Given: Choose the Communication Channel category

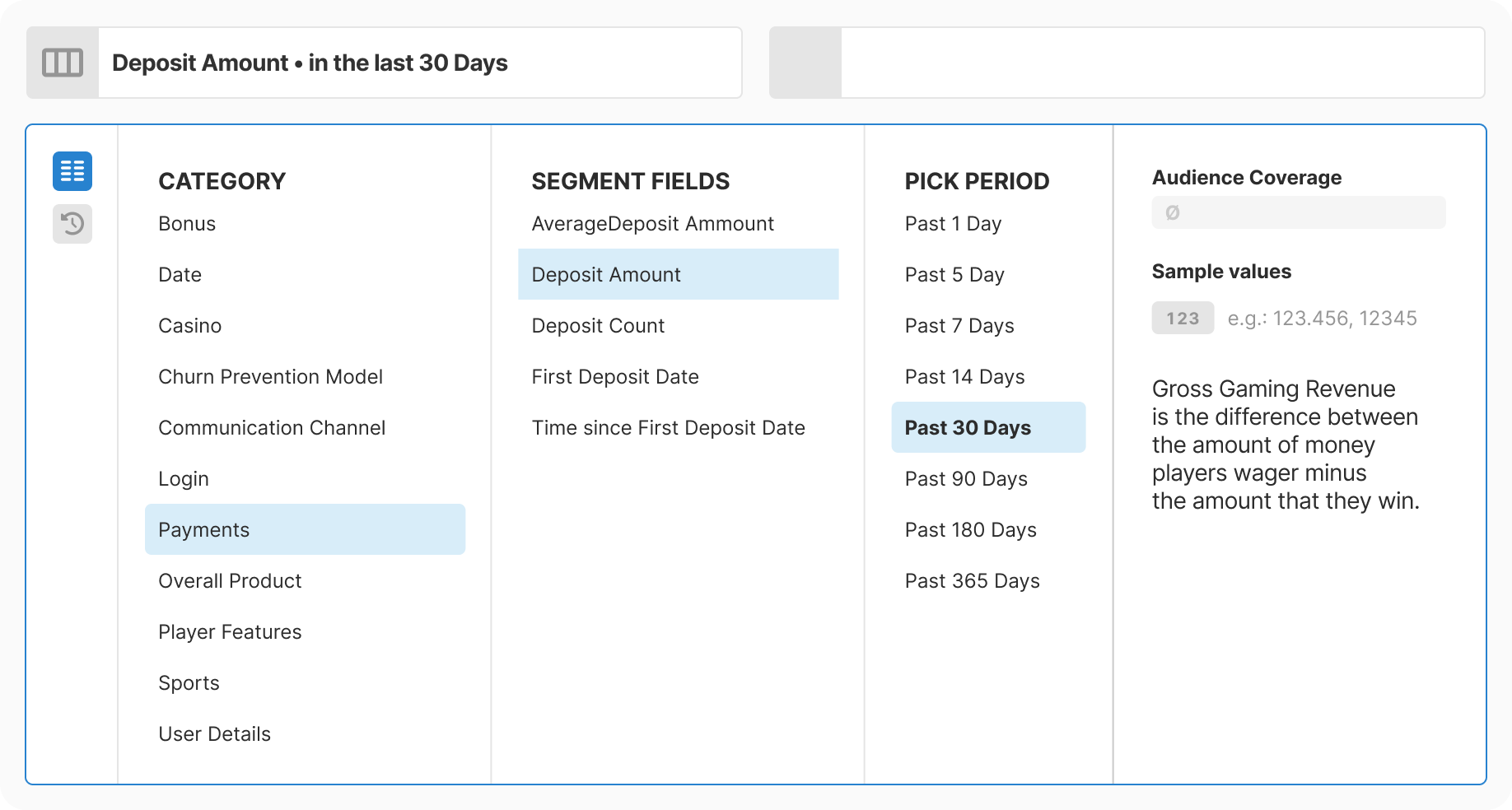Looking at the screenshot, I should click(272, 427).
